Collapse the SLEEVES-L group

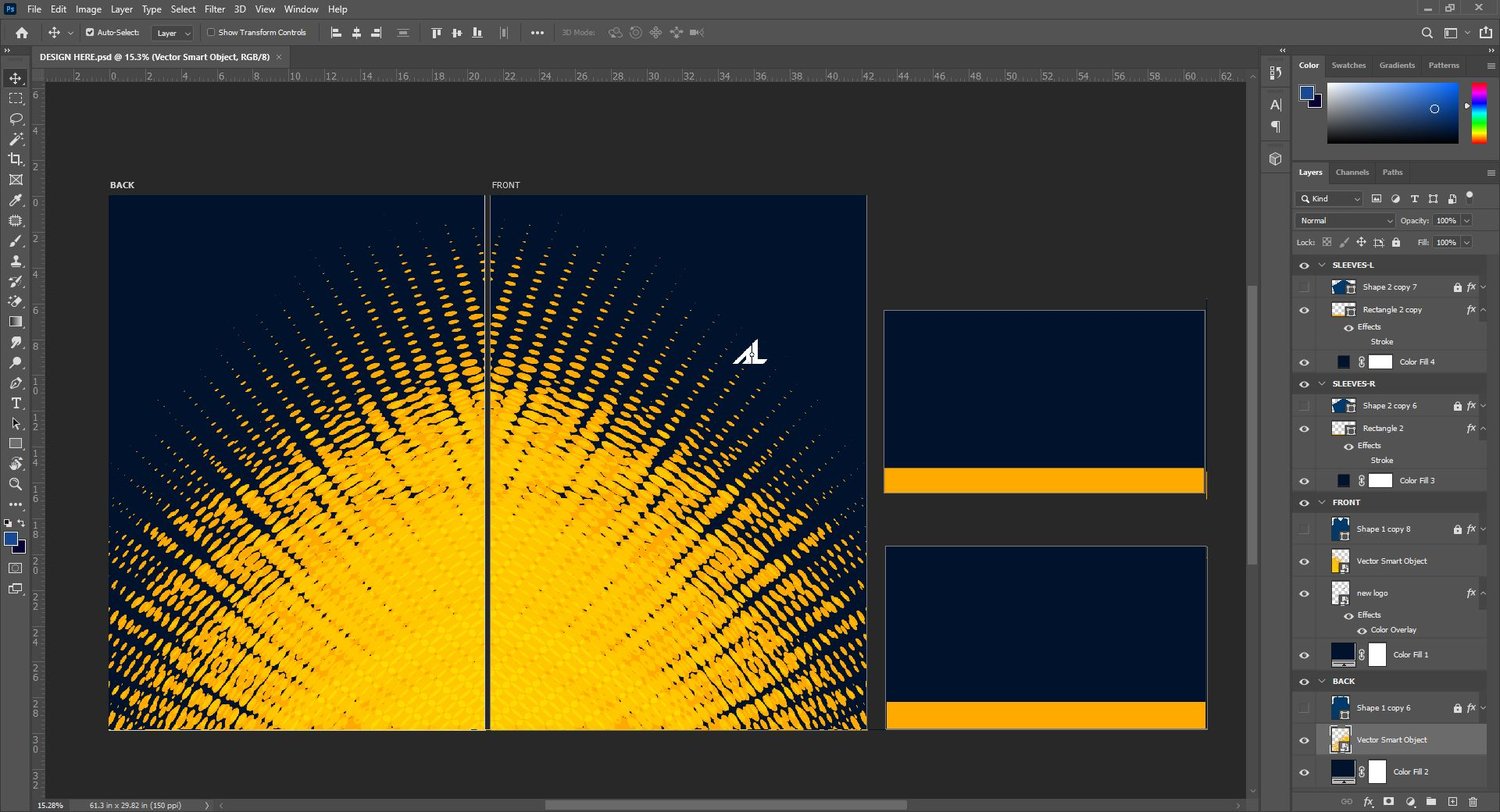coord(1322,265)
